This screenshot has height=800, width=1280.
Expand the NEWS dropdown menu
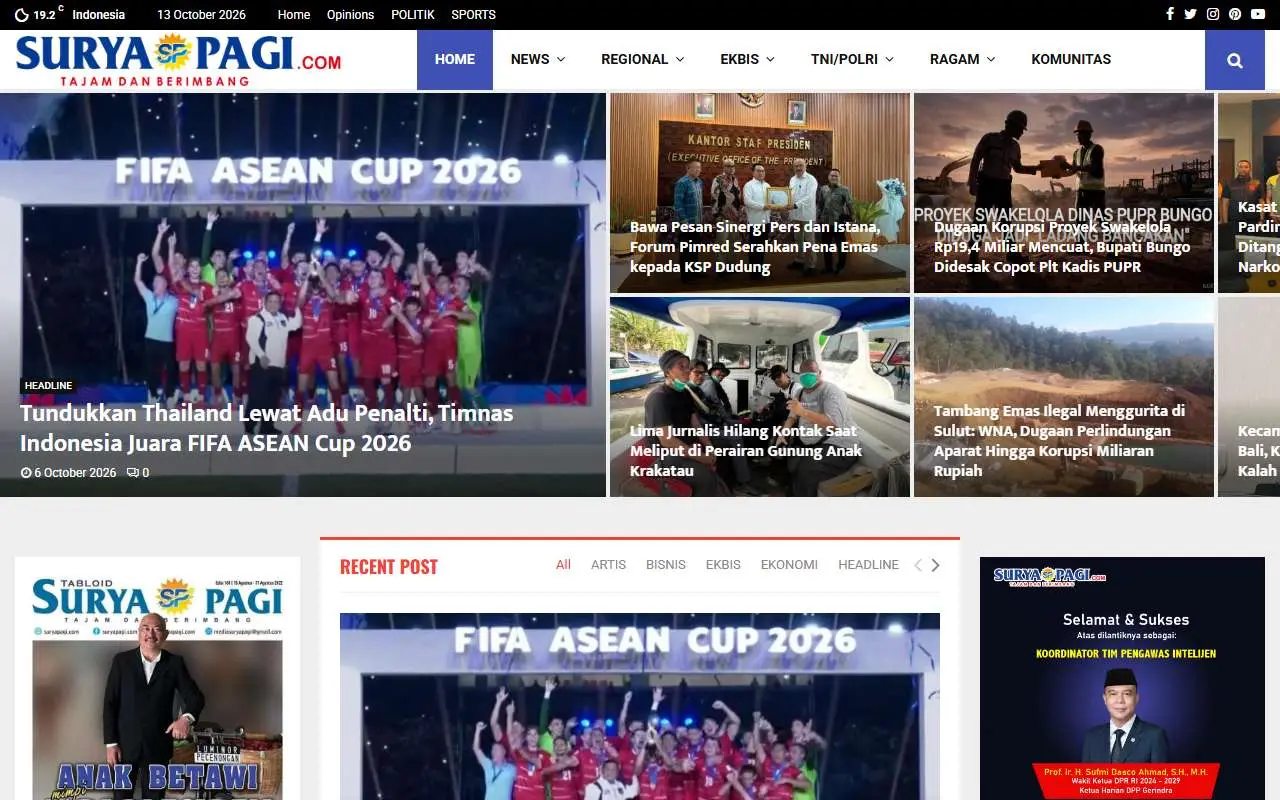(538, 59)
